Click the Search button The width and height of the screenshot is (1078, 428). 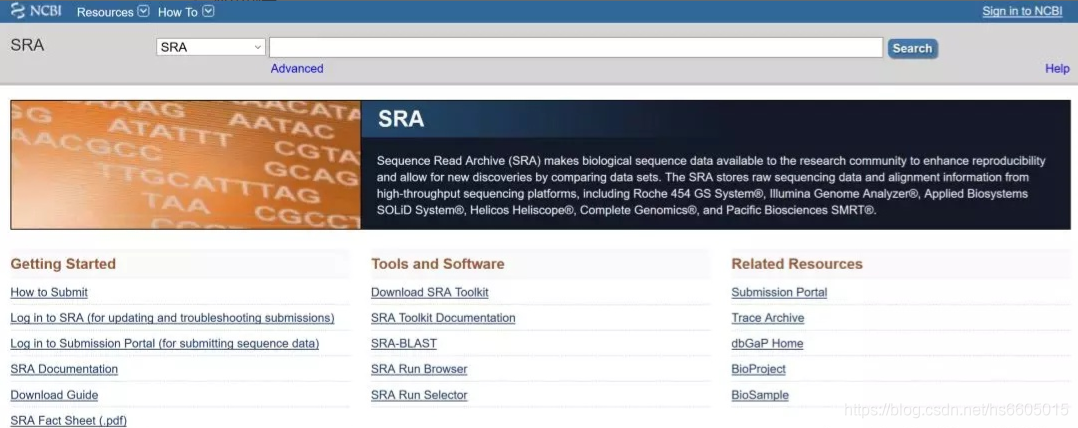tap(912, 48)
